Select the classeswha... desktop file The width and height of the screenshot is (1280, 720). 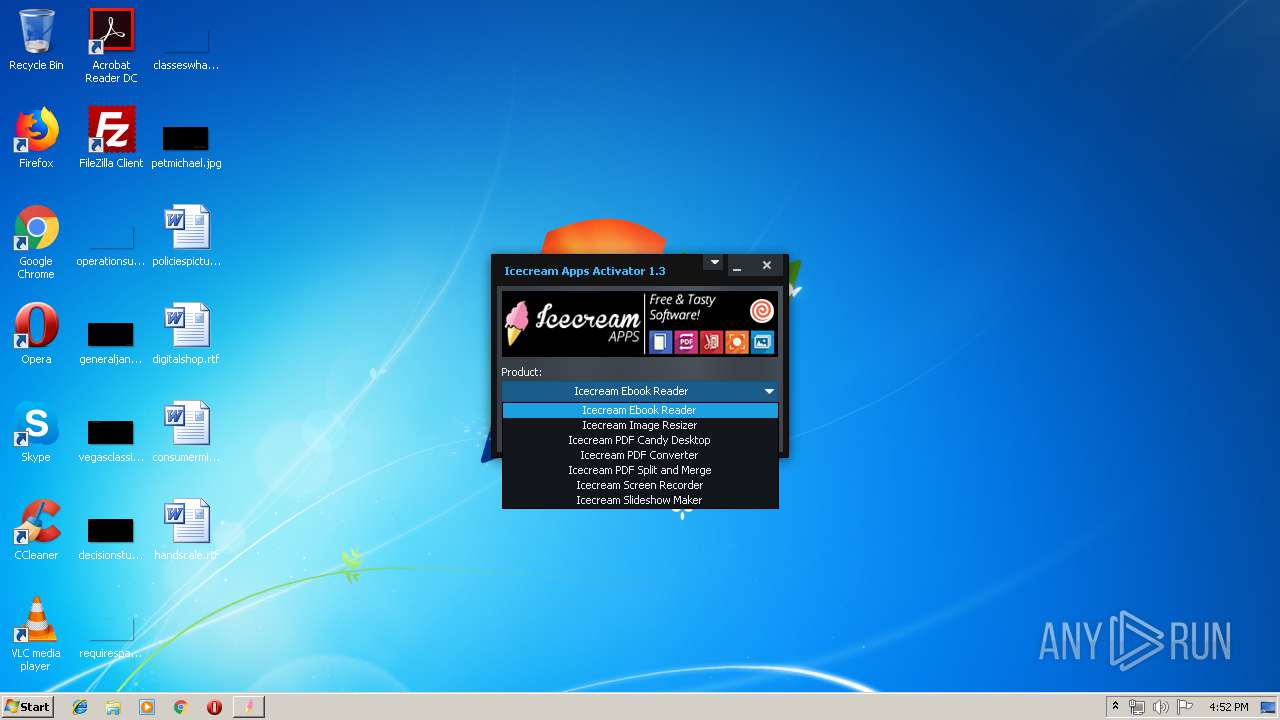point(186,48)
